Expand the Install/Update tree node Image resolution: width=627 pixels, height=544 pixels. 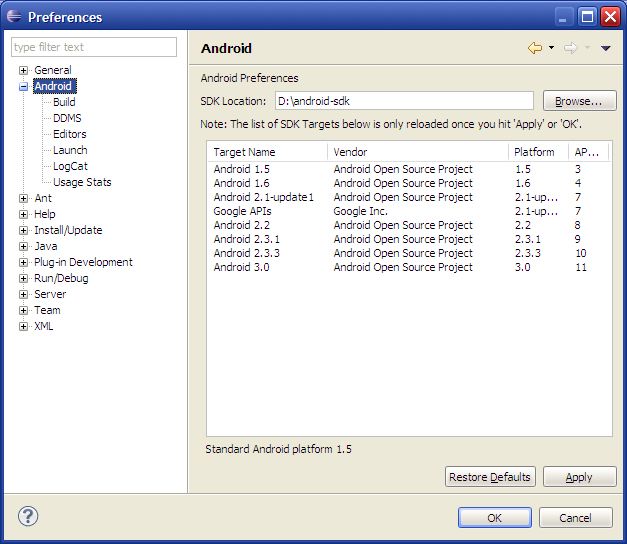point(23,230)
